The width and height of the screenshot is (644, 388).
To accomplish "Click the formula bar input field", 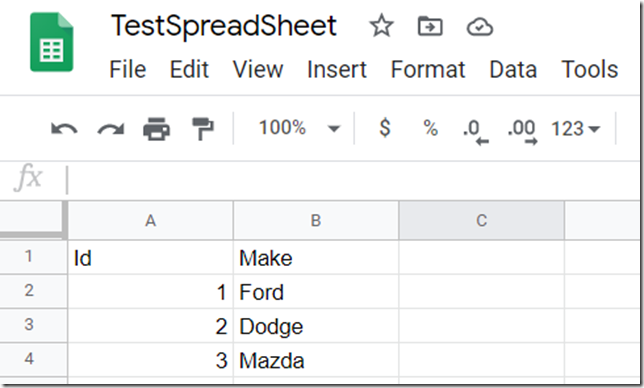I will pos(353,180).
